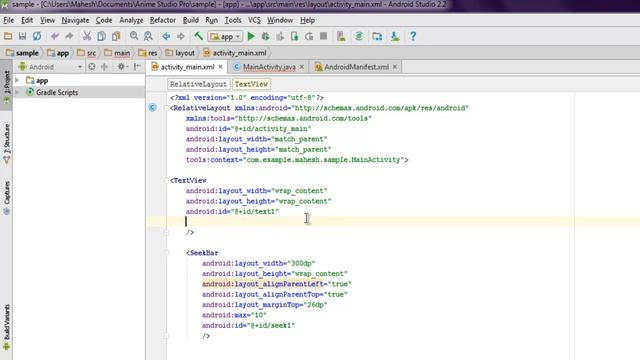Open the Navigate menu
Screen dimensions: 640x360
tap(75, 20)
